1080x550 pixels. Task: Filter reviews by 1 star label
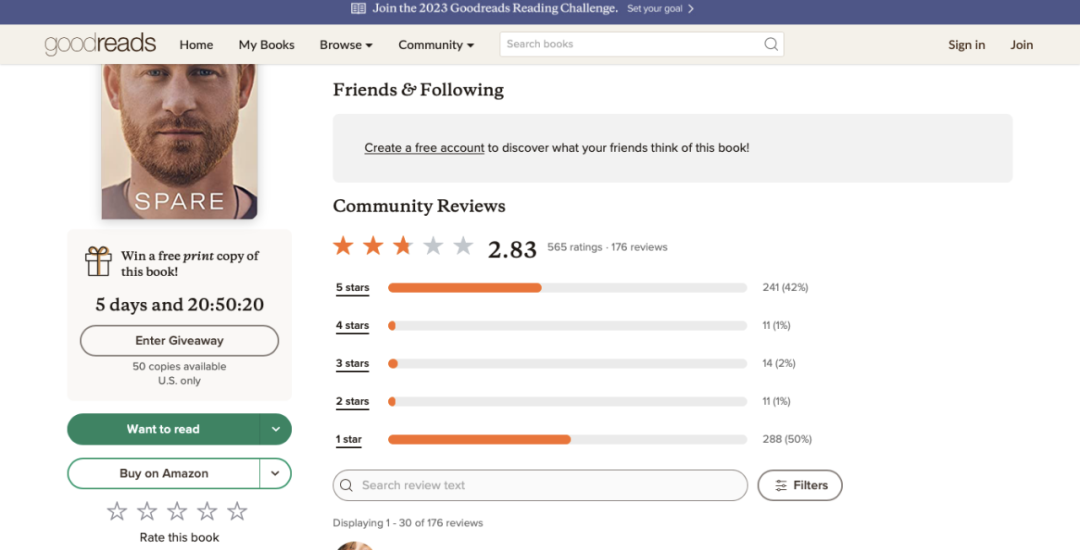(349, 439)
